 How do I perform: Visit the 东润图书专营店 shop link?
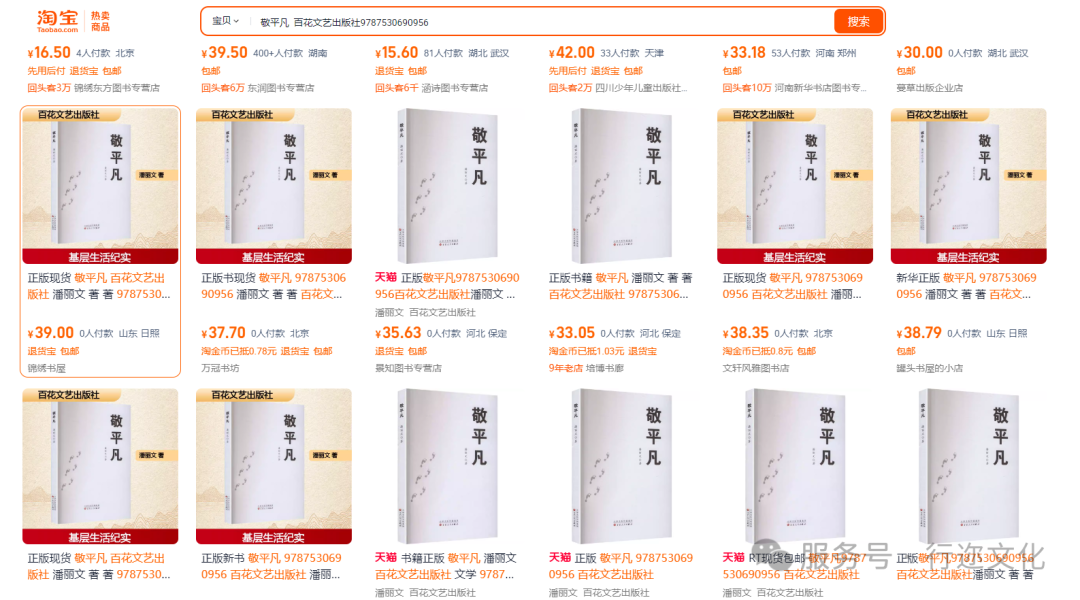click(x=281, y=88)
